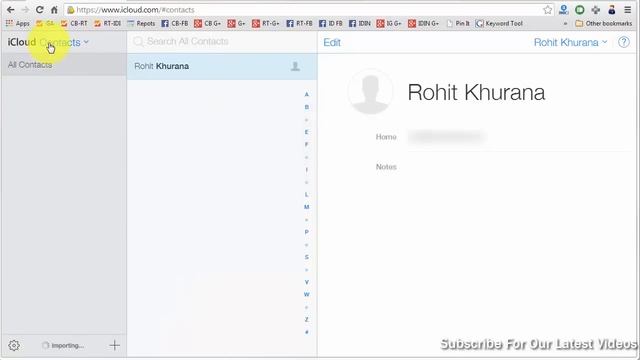Open the Rohit Khurana account dropdown
640x360 pixels.
pyautogui.click(x=571, y=42)
